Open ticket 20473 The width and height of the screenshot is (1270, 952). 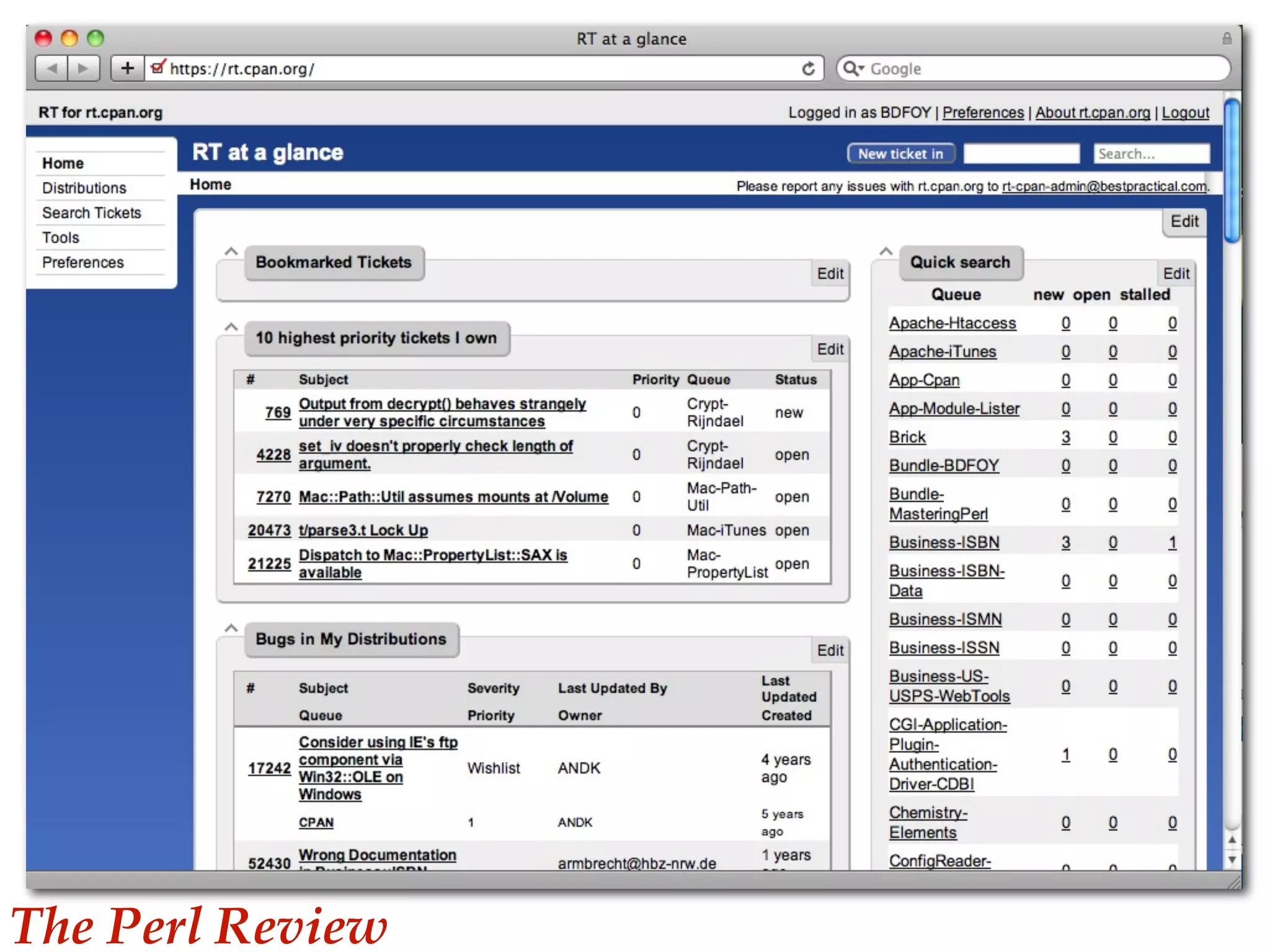tap(269, 530)
